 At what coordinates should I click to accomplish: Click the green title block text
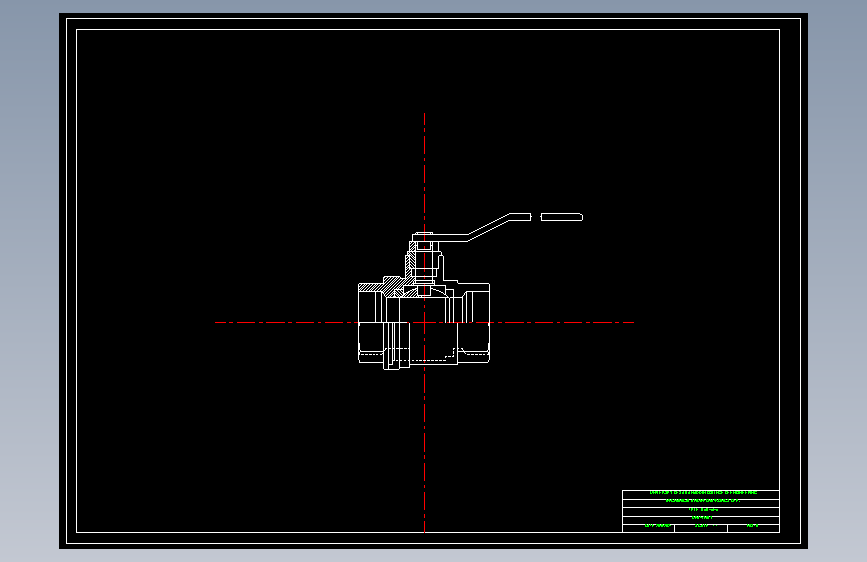(x=703, y=509)
